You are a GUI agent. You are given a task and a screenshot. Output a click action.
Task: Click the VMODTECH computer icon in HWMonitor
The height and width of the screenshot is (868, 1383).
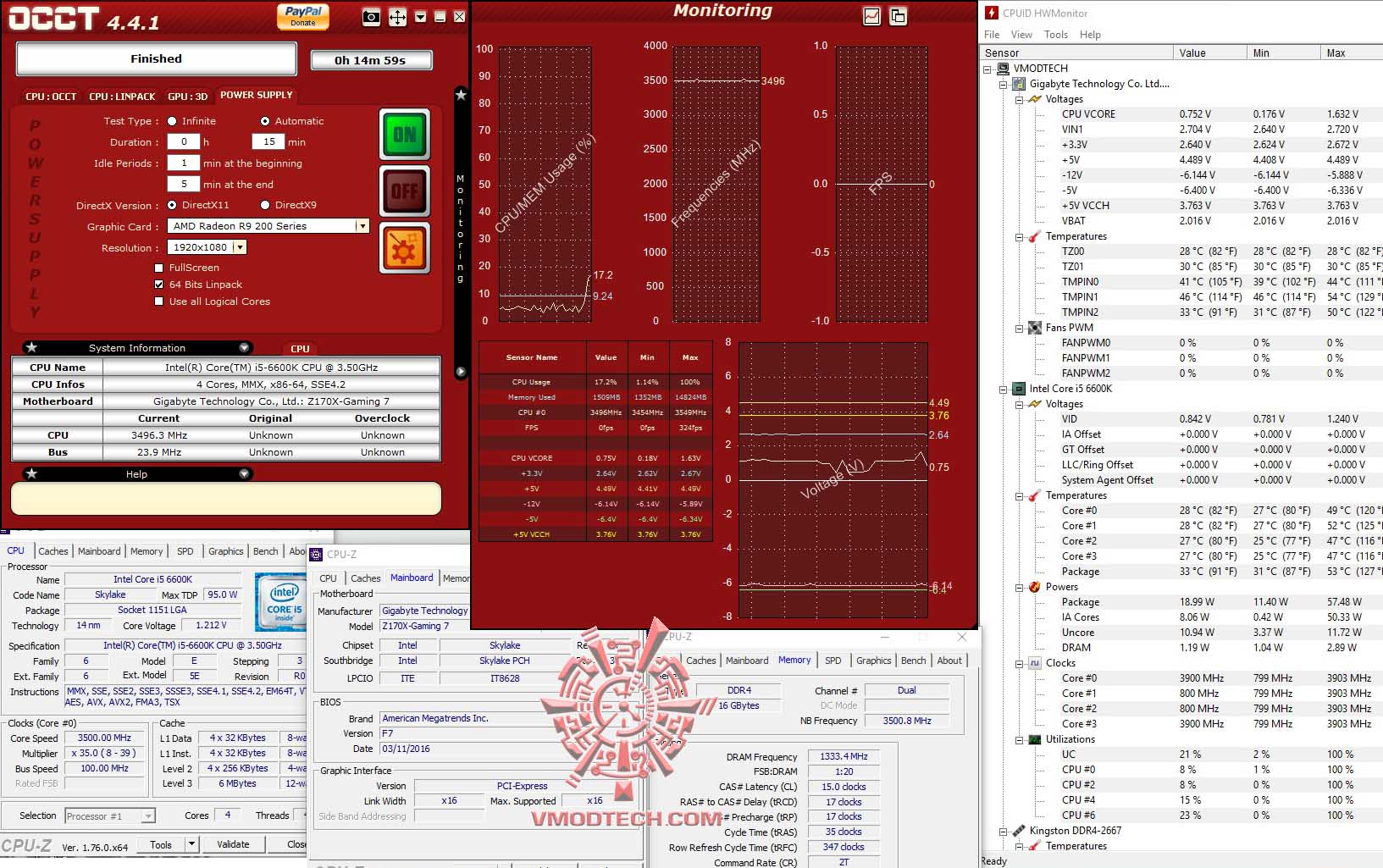point(1003,69)
